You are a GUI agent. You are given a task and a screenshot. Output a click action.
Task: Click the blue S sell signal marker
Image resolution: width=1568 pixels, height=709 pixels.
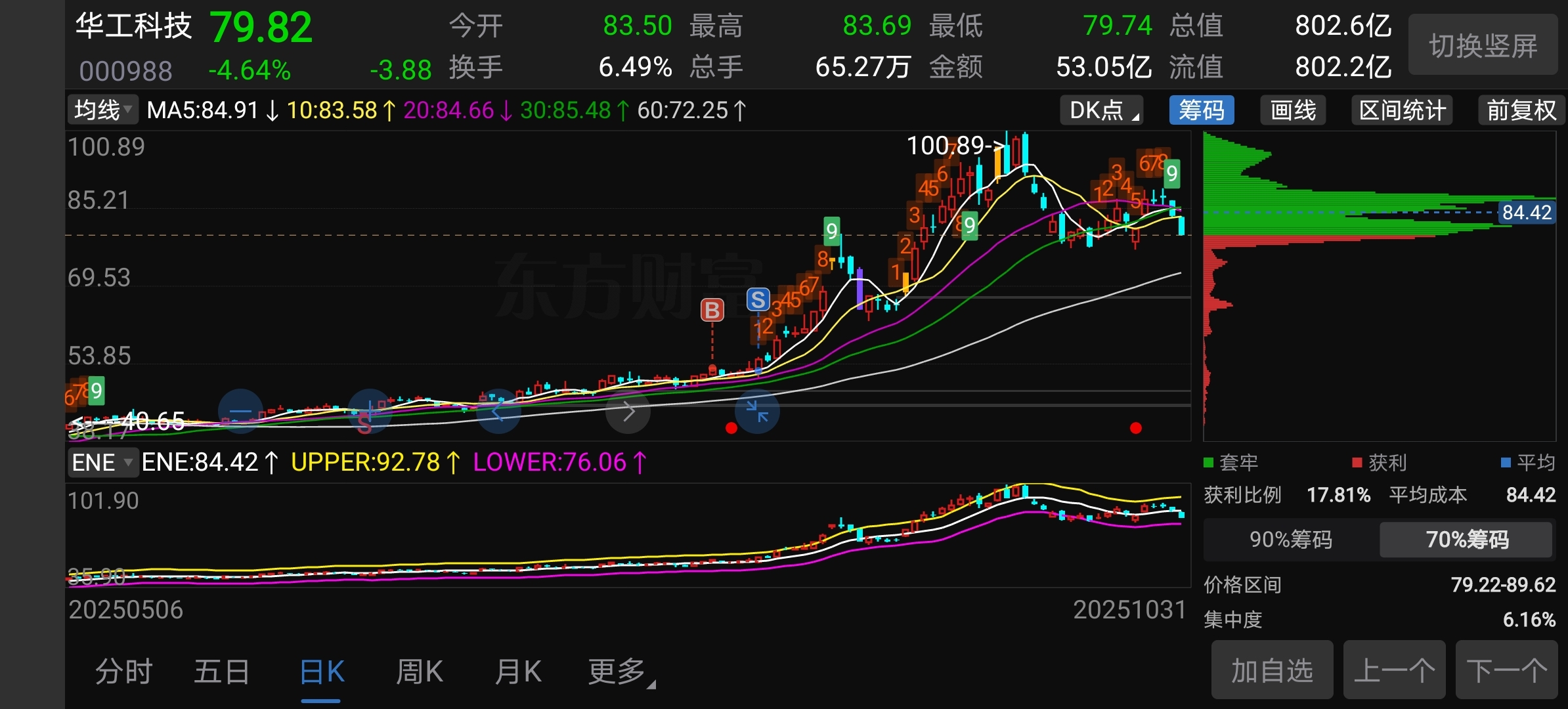[x=758, y=300]
